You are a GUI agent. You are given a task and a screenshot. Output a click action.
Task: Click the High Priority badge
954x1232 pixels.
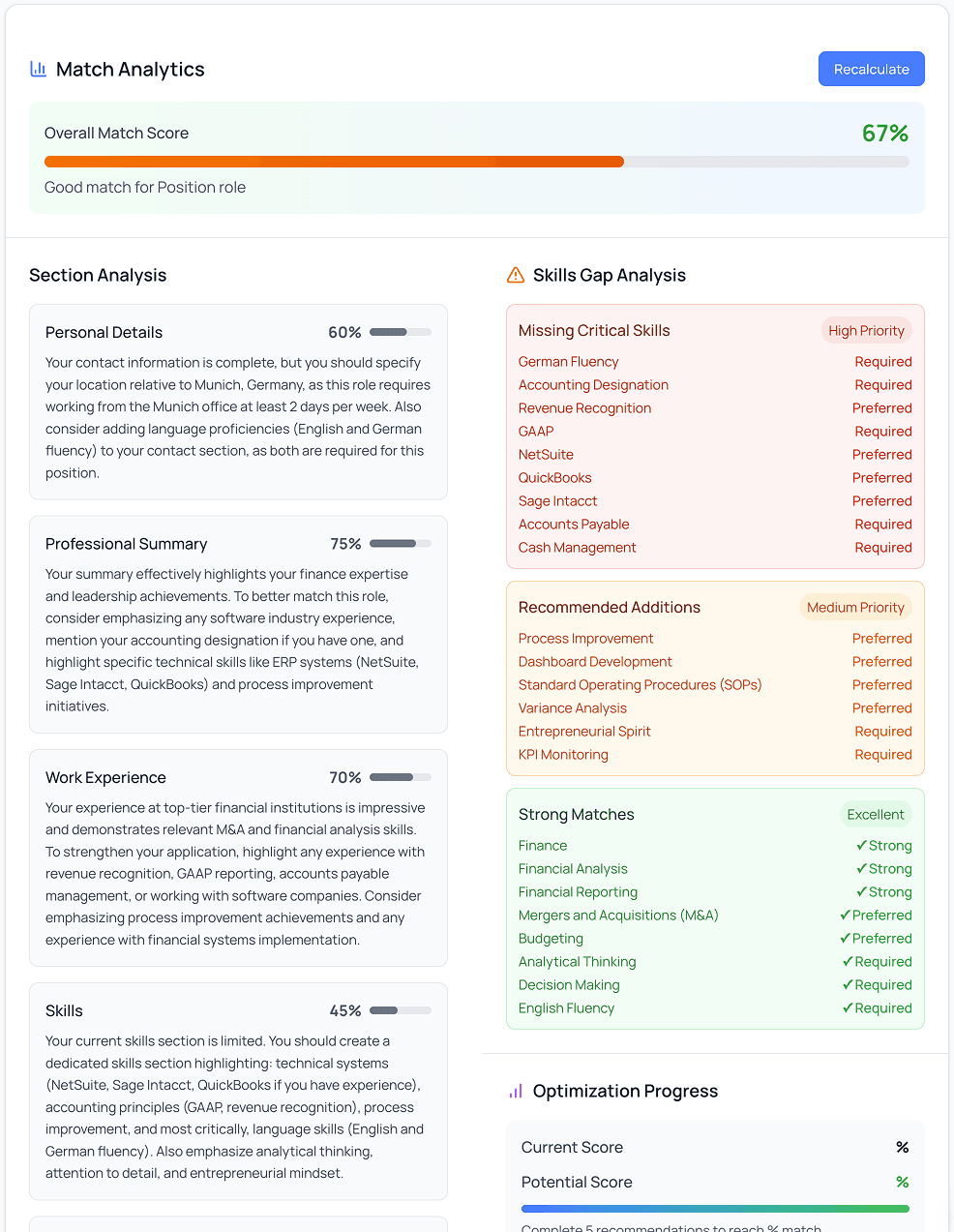[866, 330]
